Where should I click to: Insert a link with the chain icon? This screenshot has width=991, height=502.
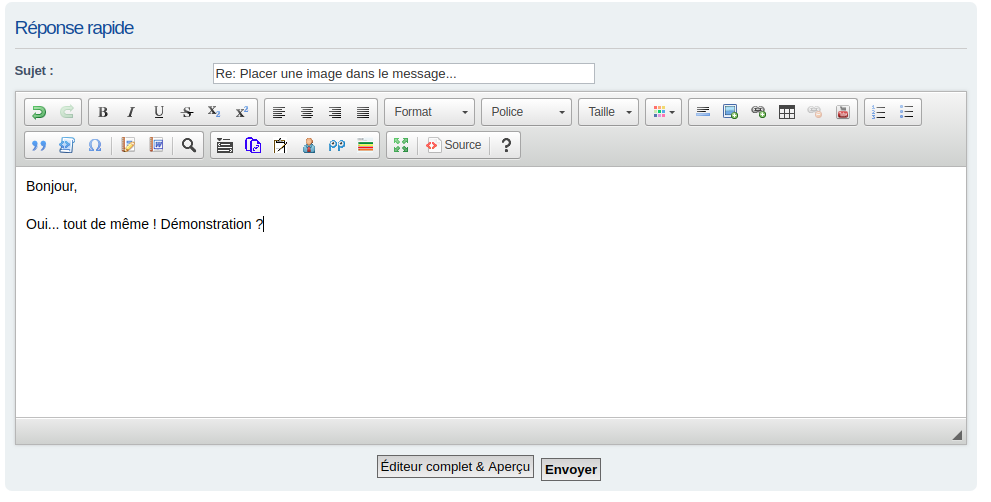point(758,112)
